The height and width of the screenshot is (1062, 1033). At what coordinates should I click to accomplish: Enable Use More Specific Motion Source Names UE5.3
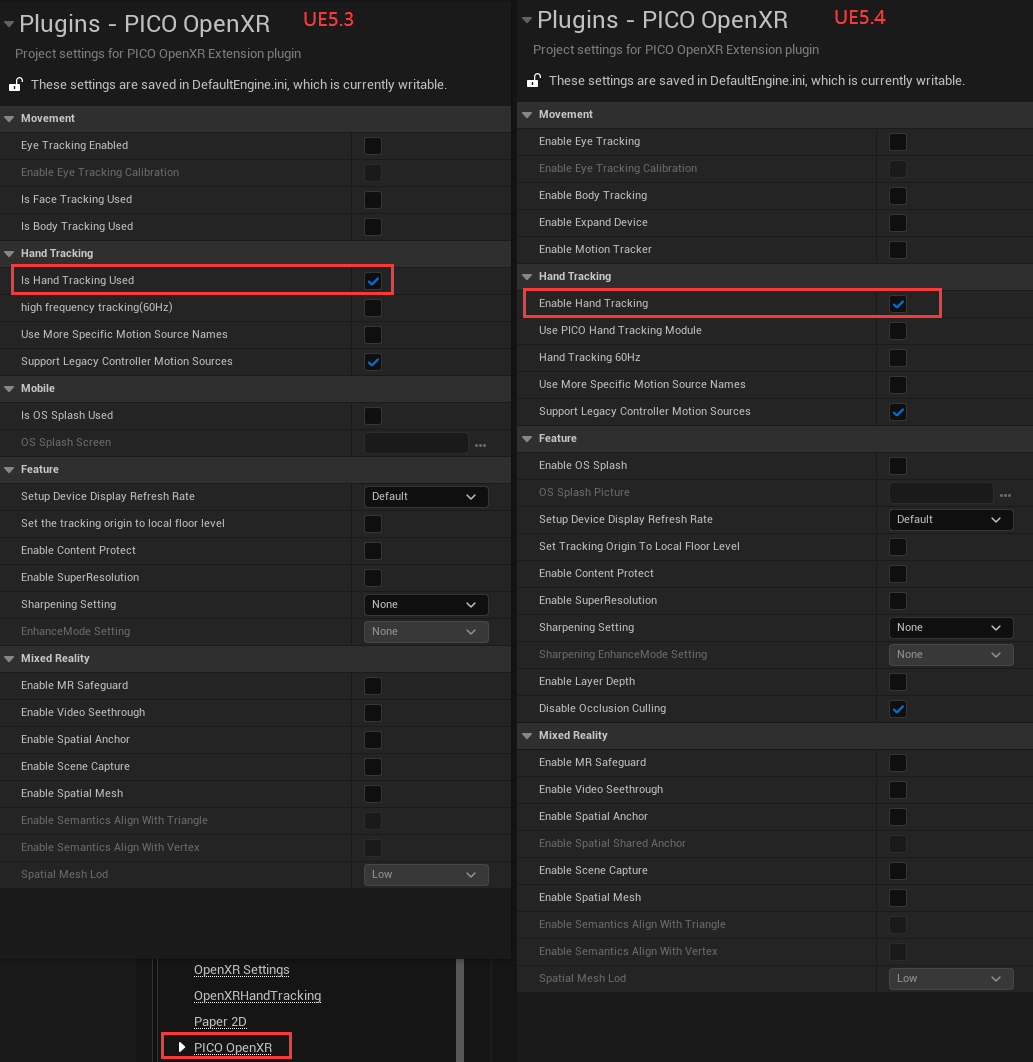[373, 335]
